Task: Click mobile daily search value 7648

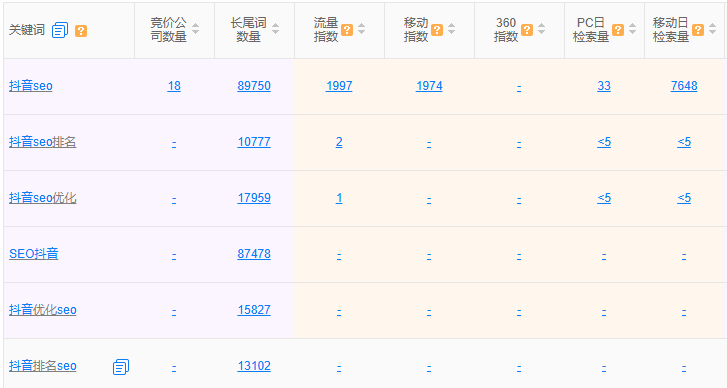Action: (684, 86)
